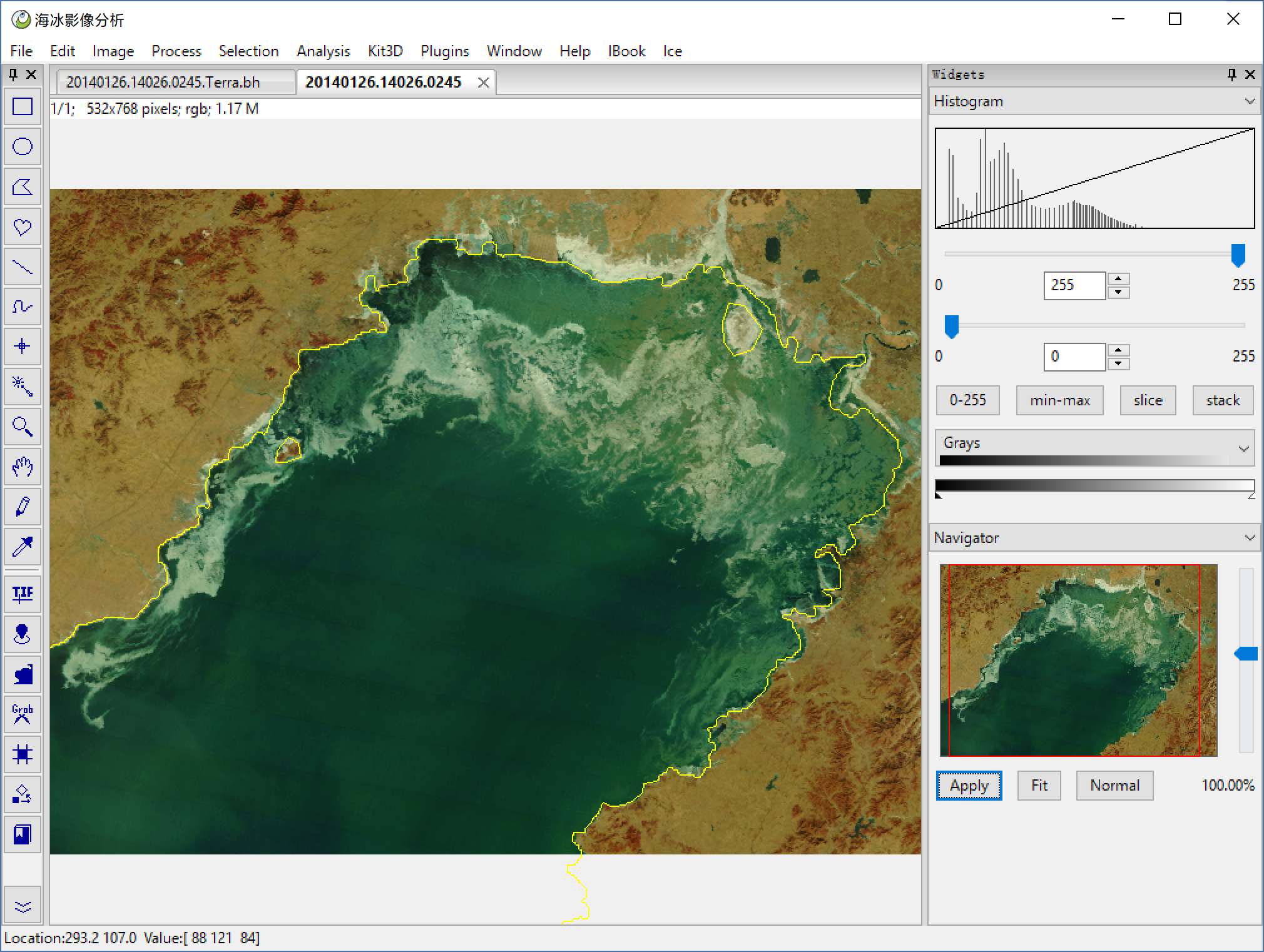The width and height of the screenshot is (1264, 952).
Task: Increase the upper histogram value stepper
Action: click(x=1118, y=279)
